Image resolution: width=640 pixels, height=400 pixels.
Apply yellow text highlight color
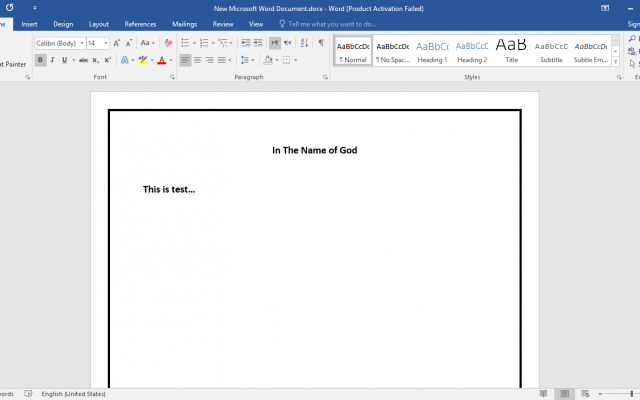coord(143,60)
